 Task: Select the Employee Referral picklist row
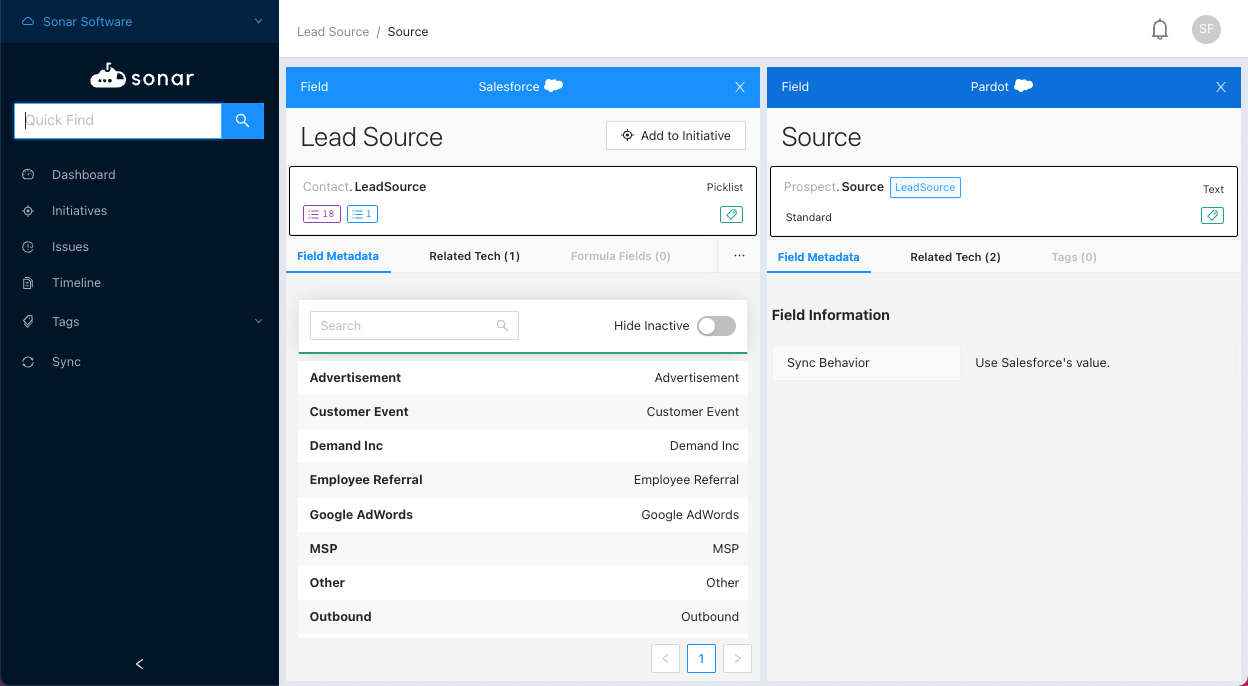tap(523, 480)
